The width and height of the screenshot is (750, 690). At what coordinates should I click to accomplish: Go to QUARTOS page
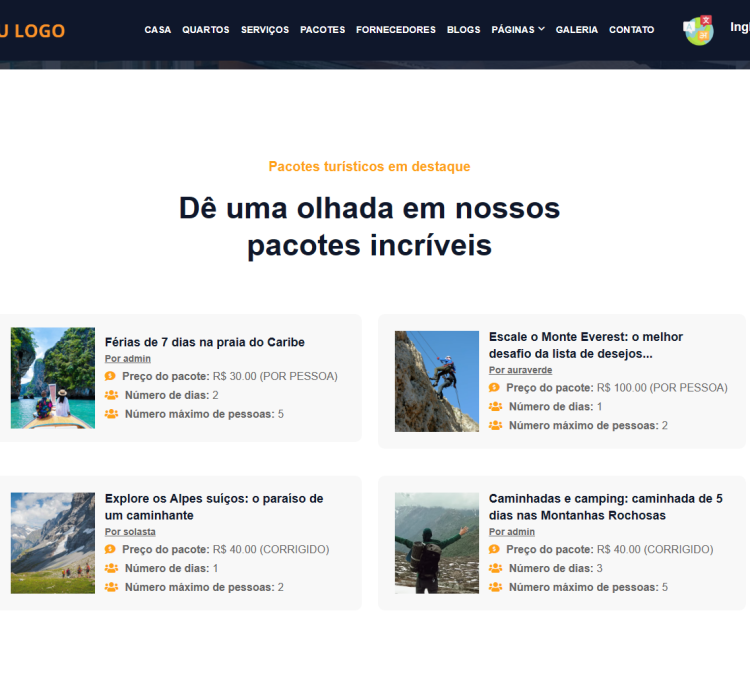pyautogui.click(x=206, y=30)
